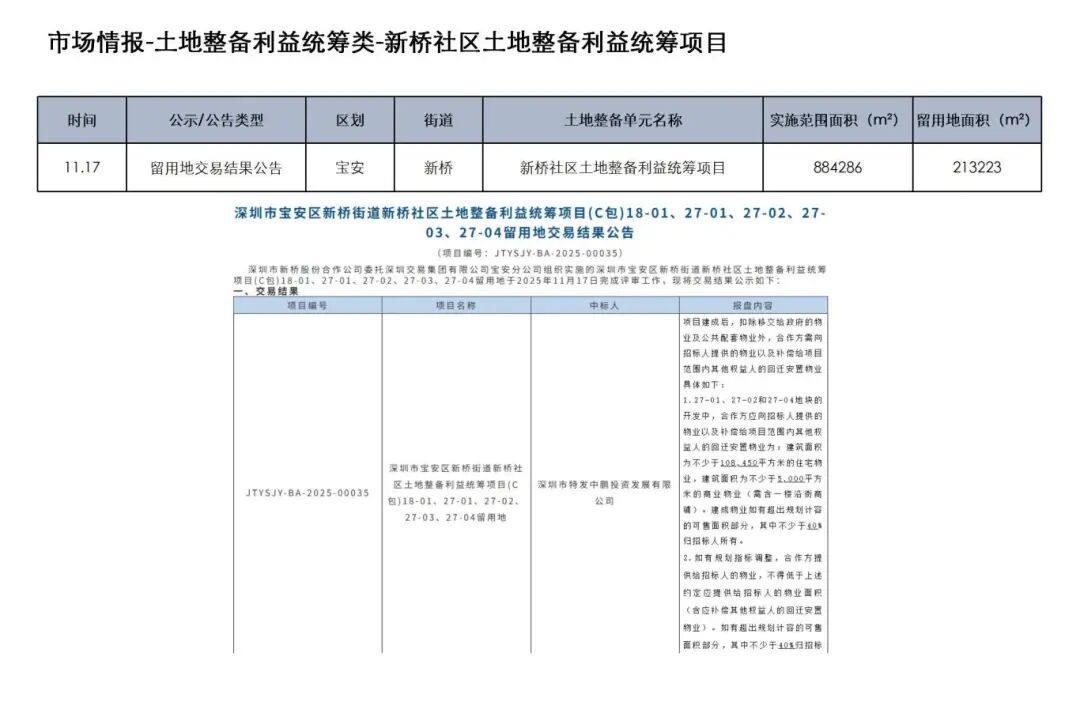1080x721 pixels.
Task: Click the 213223 reserved land area cell
Action: pyautogui.click(x=976, y=167)
